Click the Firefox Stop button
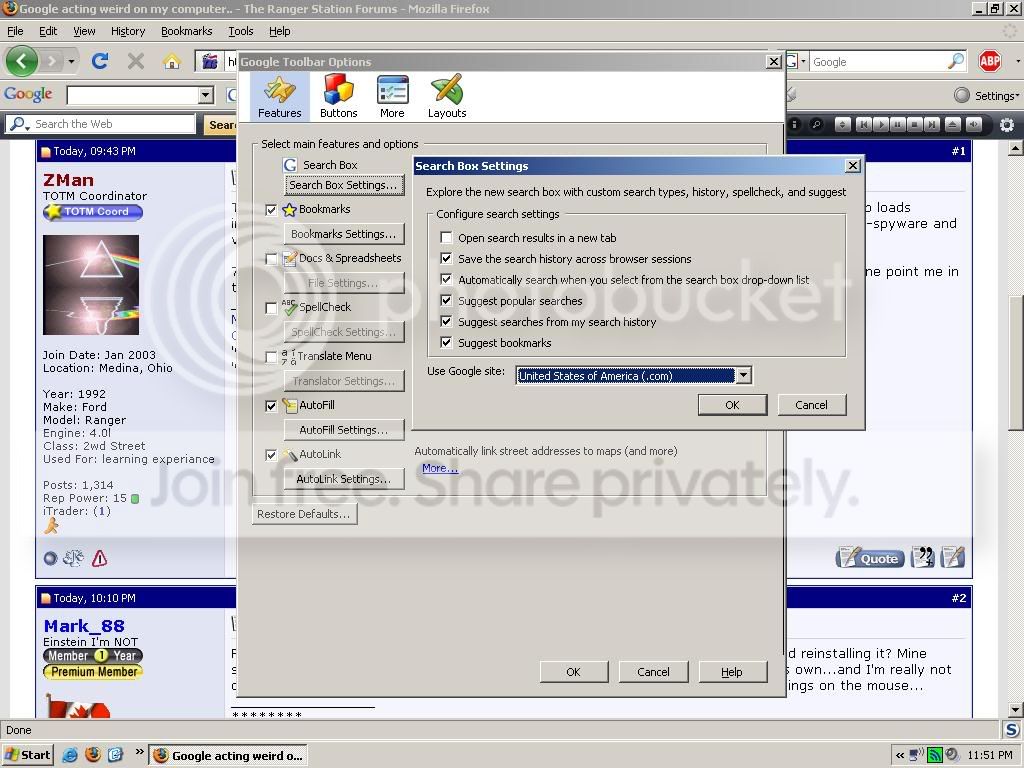 pos(136,61)
